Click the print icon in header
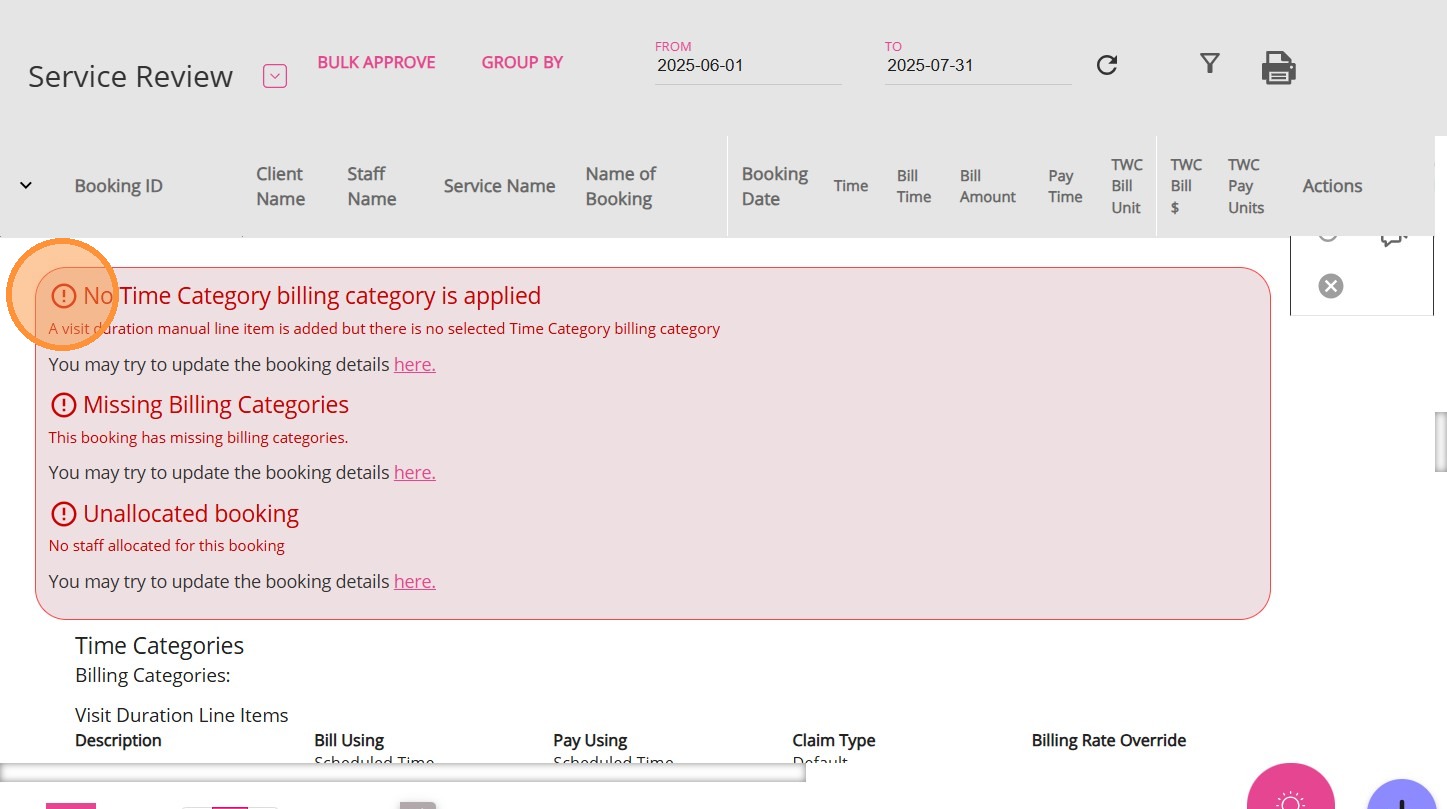 coord(1278,68)
